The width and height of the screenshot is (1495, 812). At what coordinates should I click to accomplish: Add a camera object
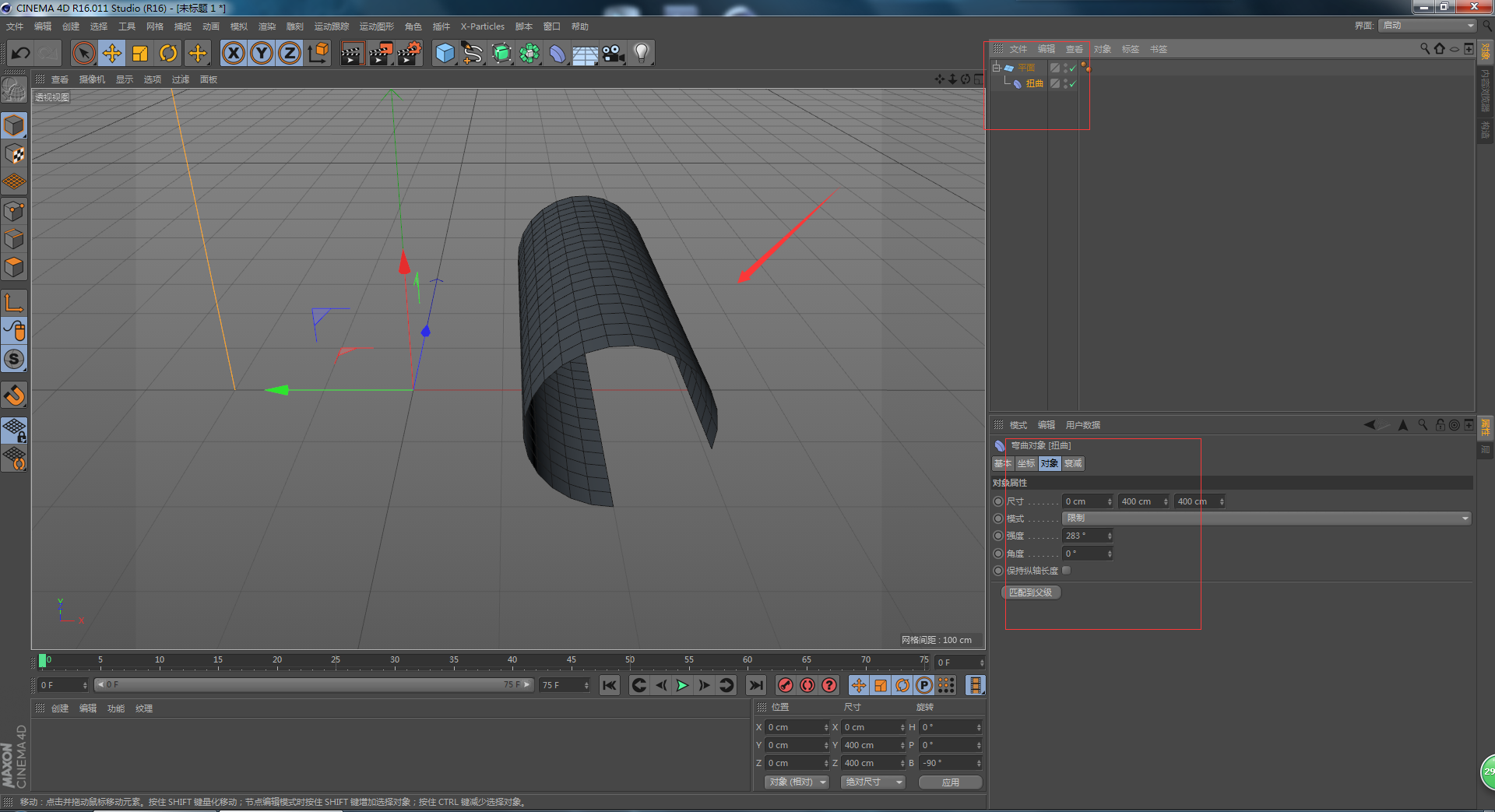coord(614,54)
